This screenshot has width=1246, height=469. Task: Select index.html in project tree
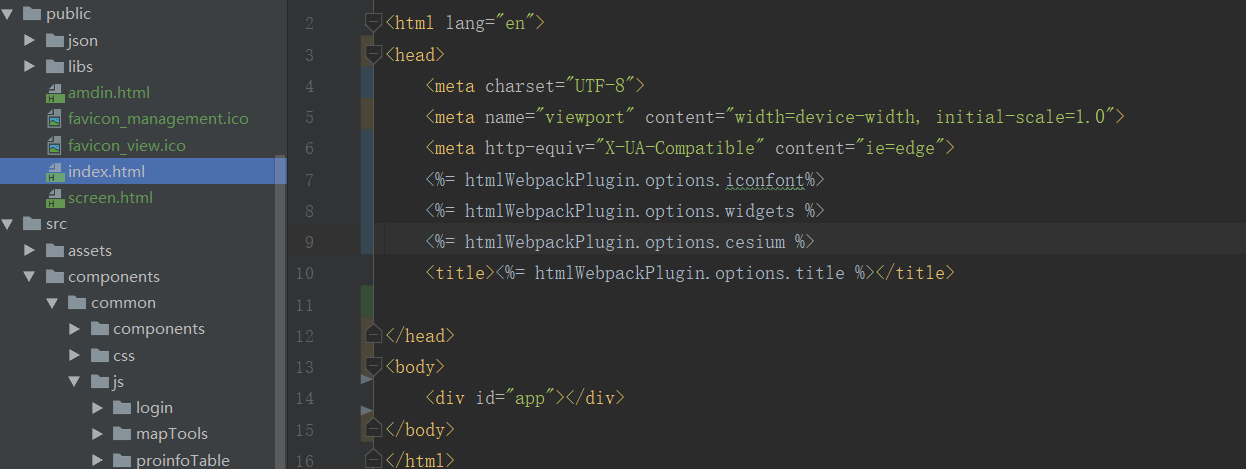point(143,172)
